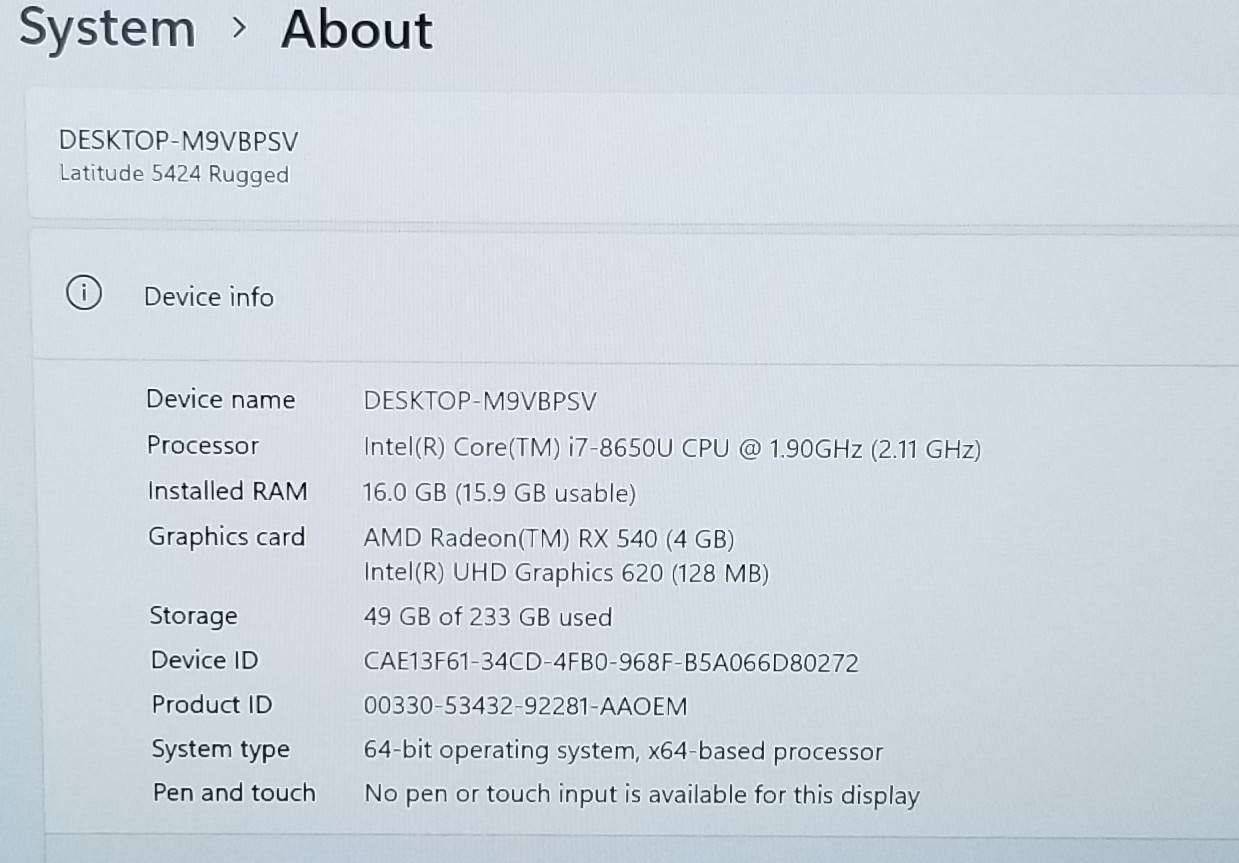Screen dimensions: 1239x863
Task: Click the Storage label
Action: pyautogui.click(x=194, y=615)
